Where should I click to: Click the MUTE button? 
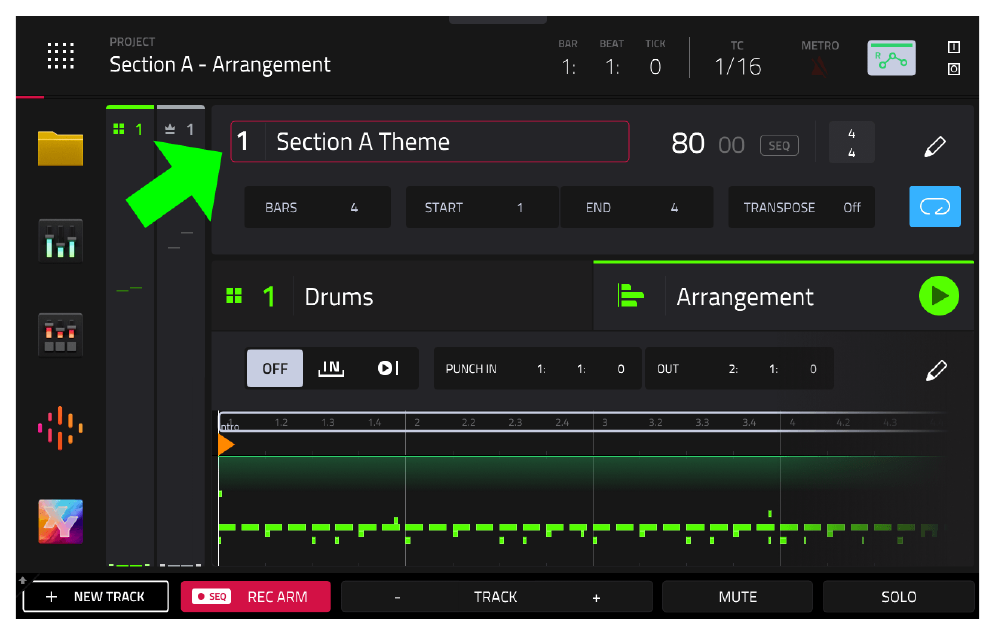(737, 596)
